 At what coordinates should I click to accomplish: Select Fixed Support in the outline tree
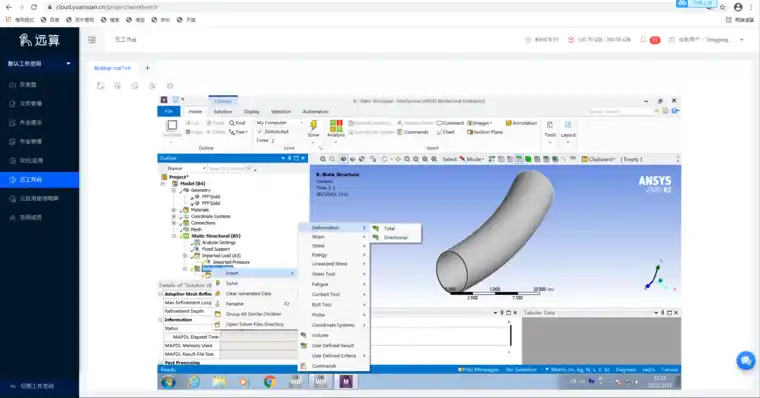pos(215,249)
